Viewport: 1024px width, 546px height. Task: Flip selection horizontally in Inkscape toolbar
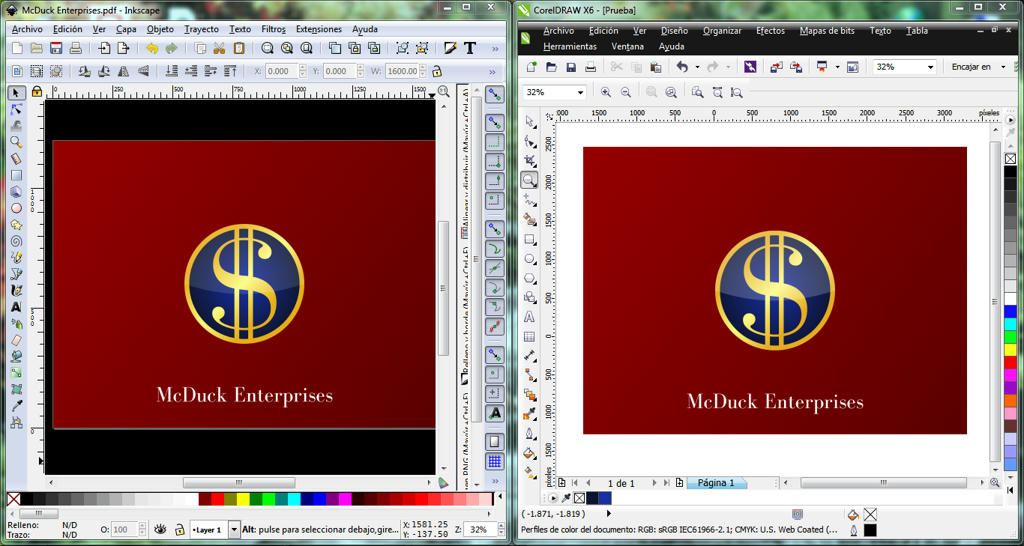(124, 71)
